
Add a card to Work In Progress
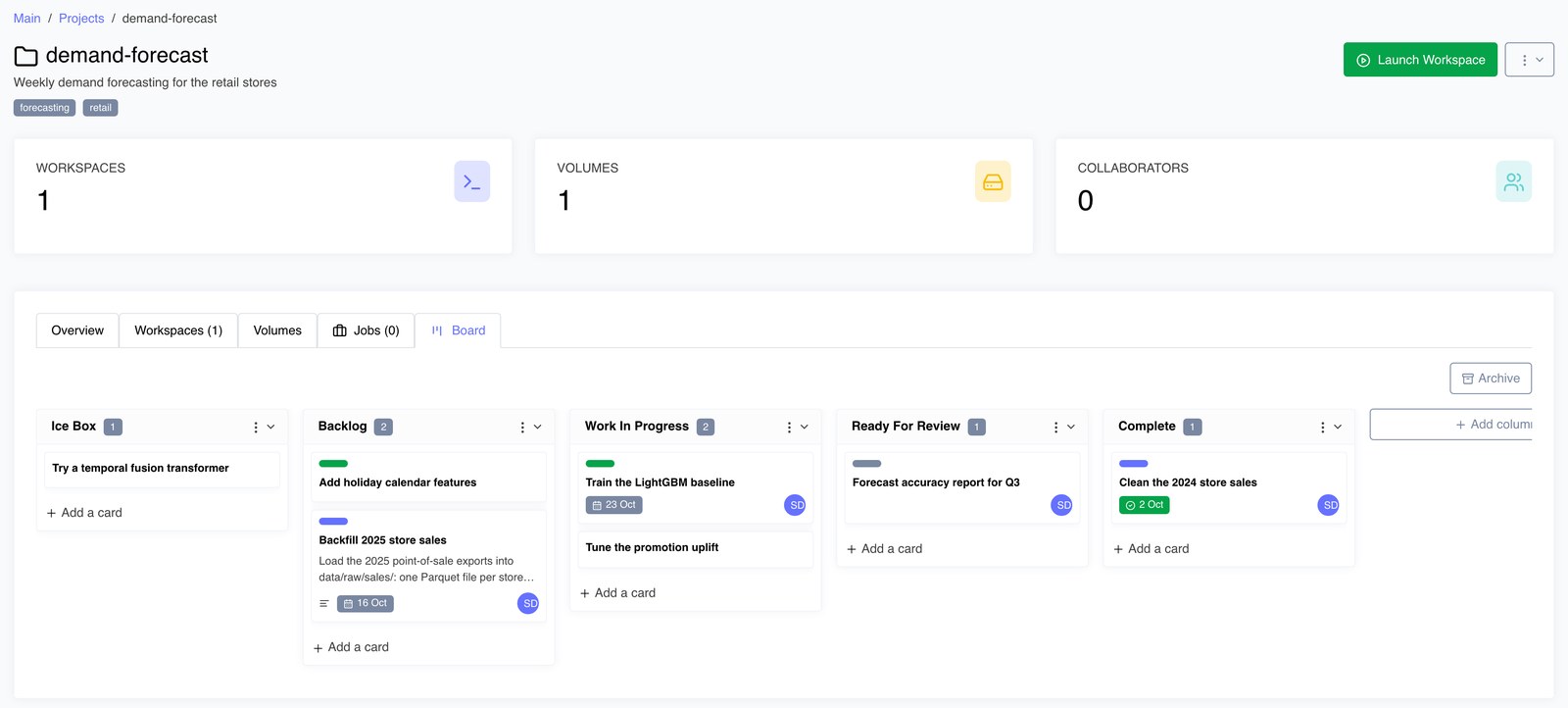617,593
